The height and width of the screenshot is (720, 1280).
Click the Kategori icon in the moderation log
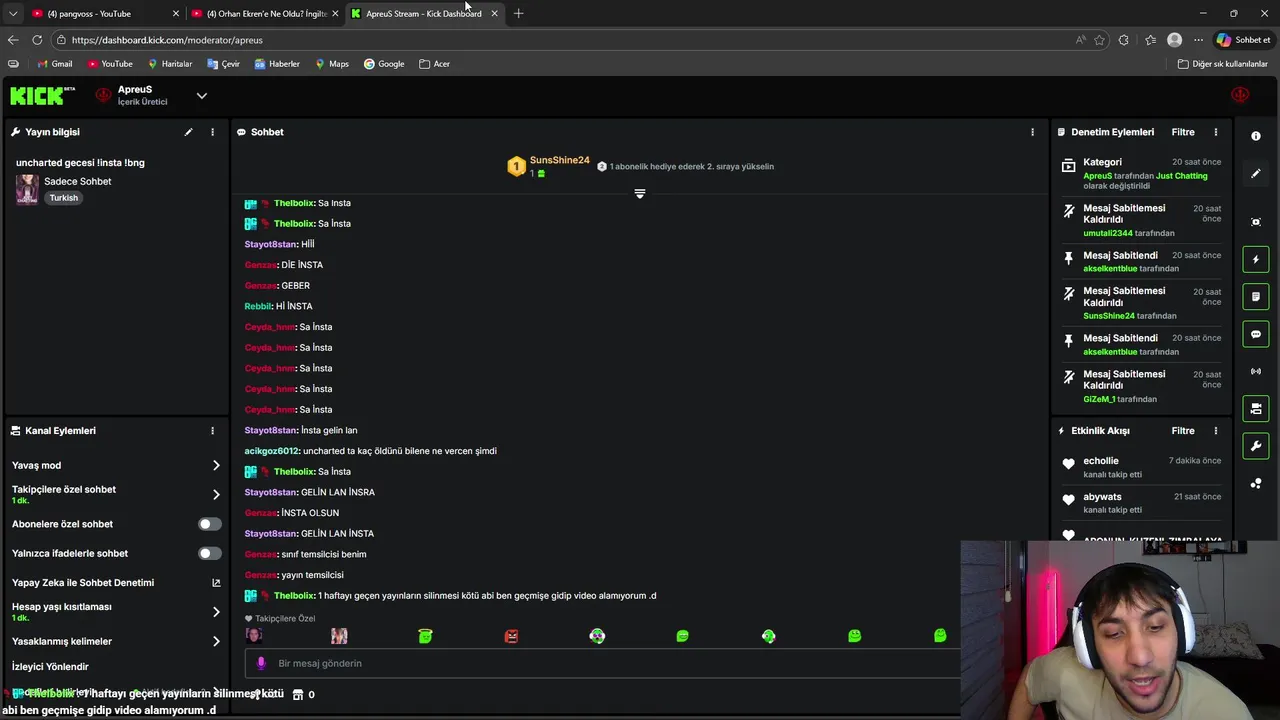1068,165
